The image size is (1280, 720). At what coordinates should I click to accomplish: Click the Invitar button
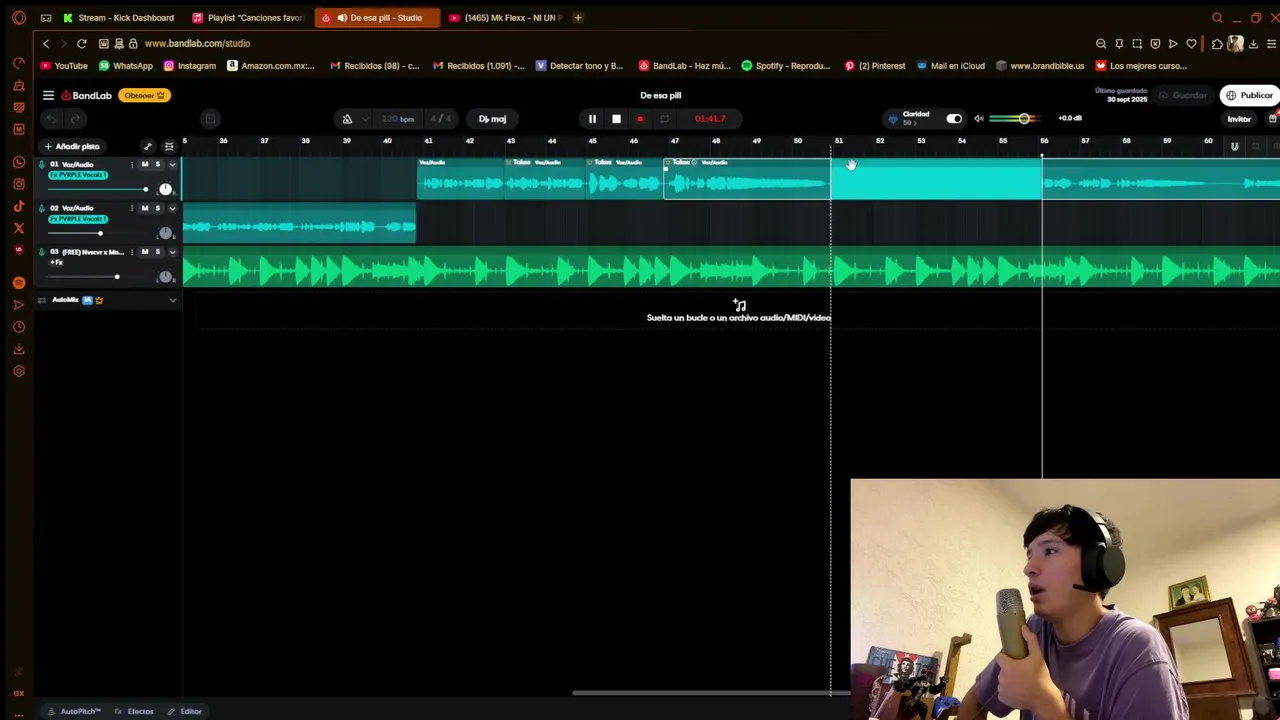1239,119
